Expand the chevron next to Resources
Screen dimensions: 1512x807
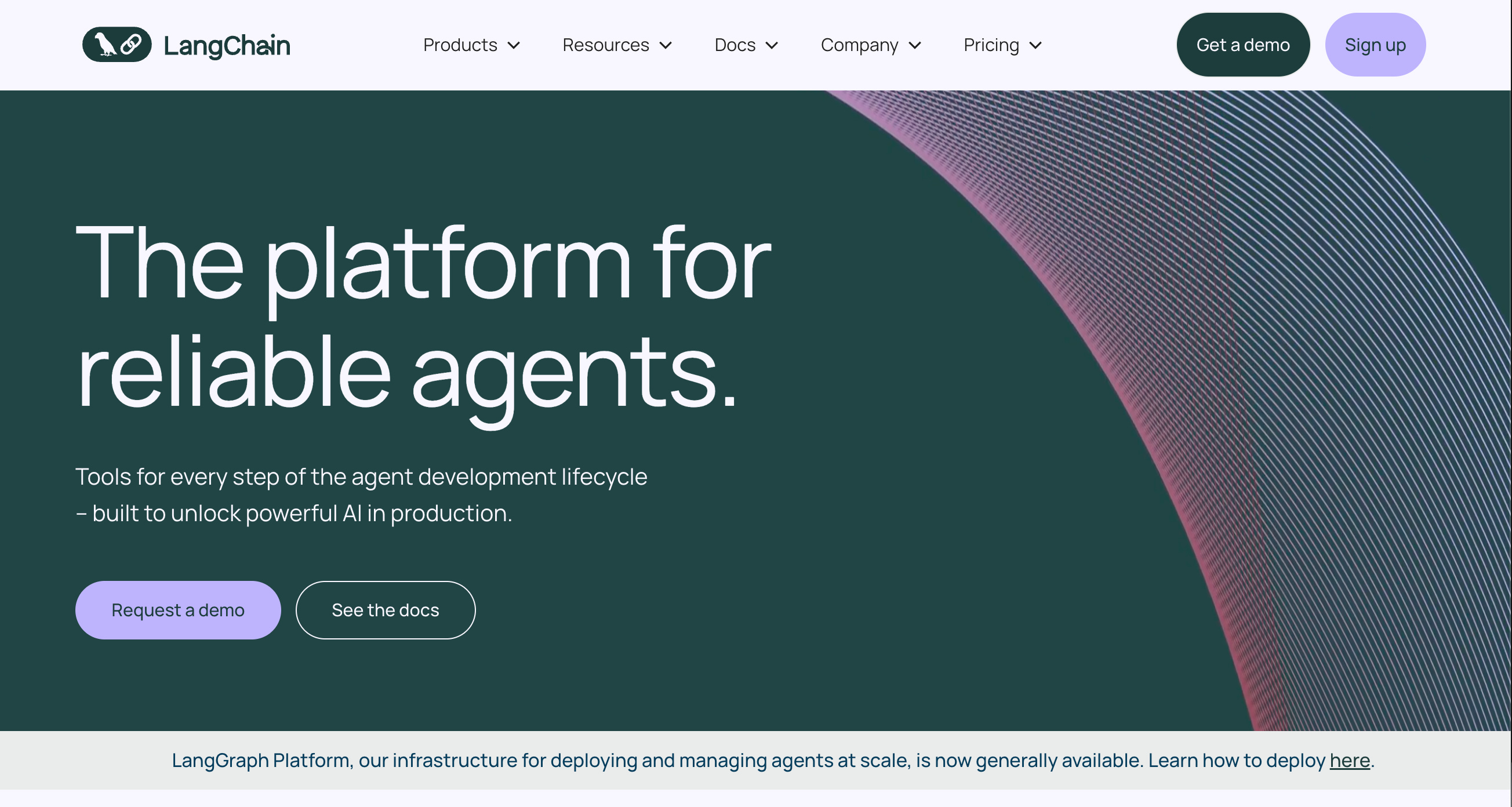coord(666,46)
